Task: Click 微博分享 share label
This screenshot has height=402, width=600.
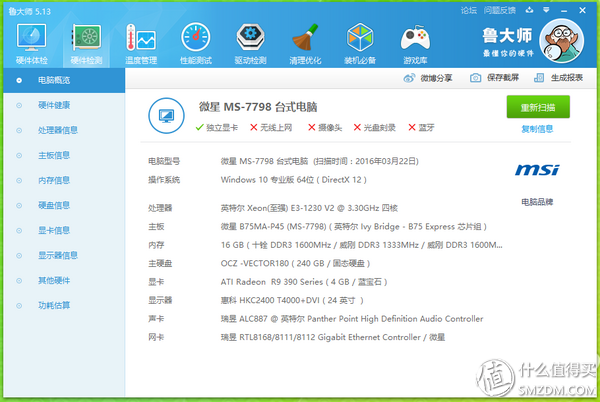Action: coord(436,78)
